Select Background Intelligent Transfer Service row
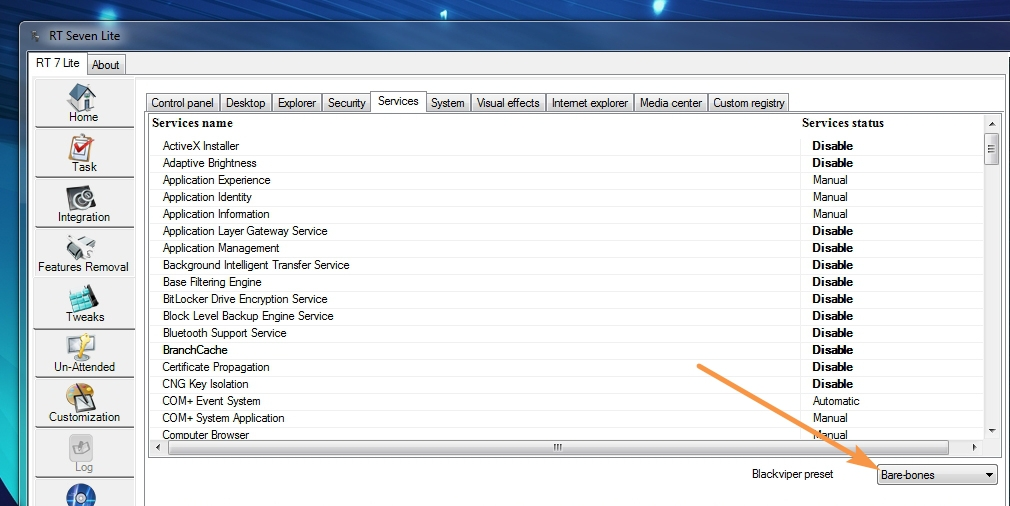Screen dimensions: 1010x506 [x=567, y=265]
